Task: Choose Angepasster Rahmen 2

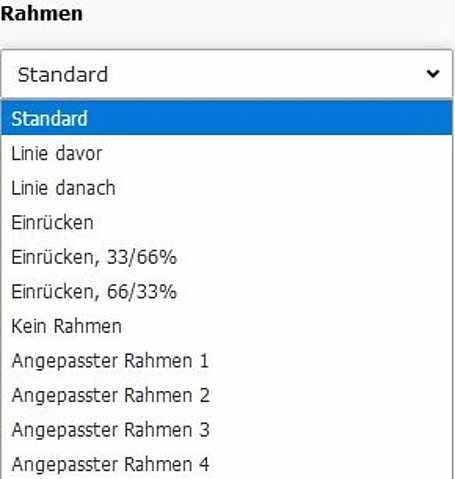Action: click(x=227, y=395)
